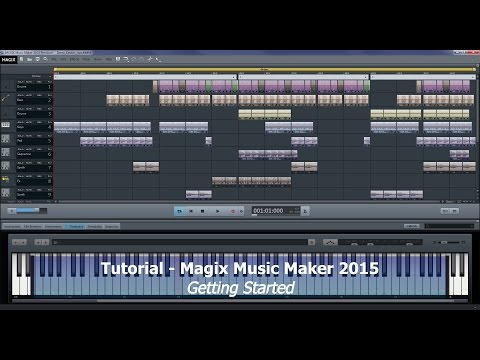Click the Catooh button
480x360 pixels.
412,226
